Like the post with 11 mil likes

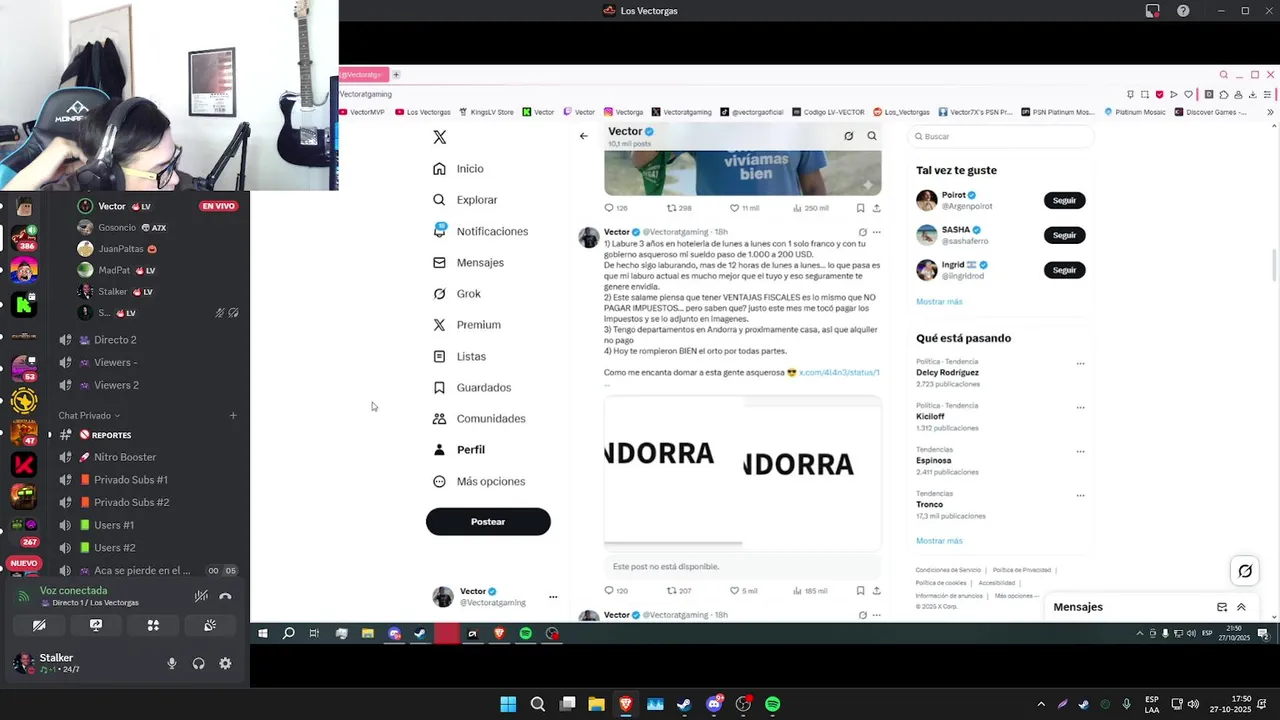pyautogui.click(x=734, y=208)
